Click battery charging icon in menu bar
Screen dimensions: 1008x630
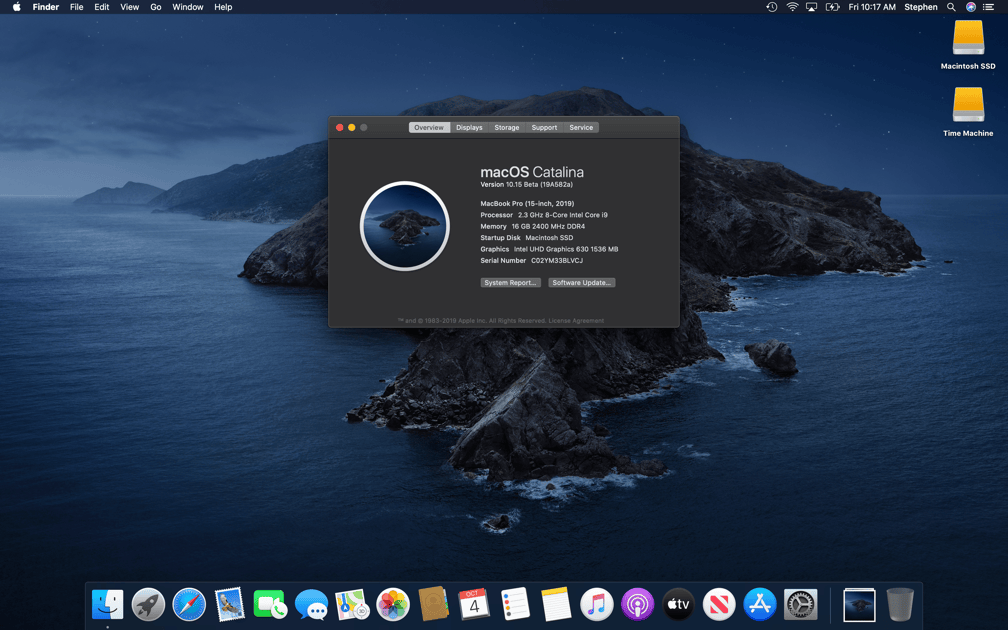832,7
